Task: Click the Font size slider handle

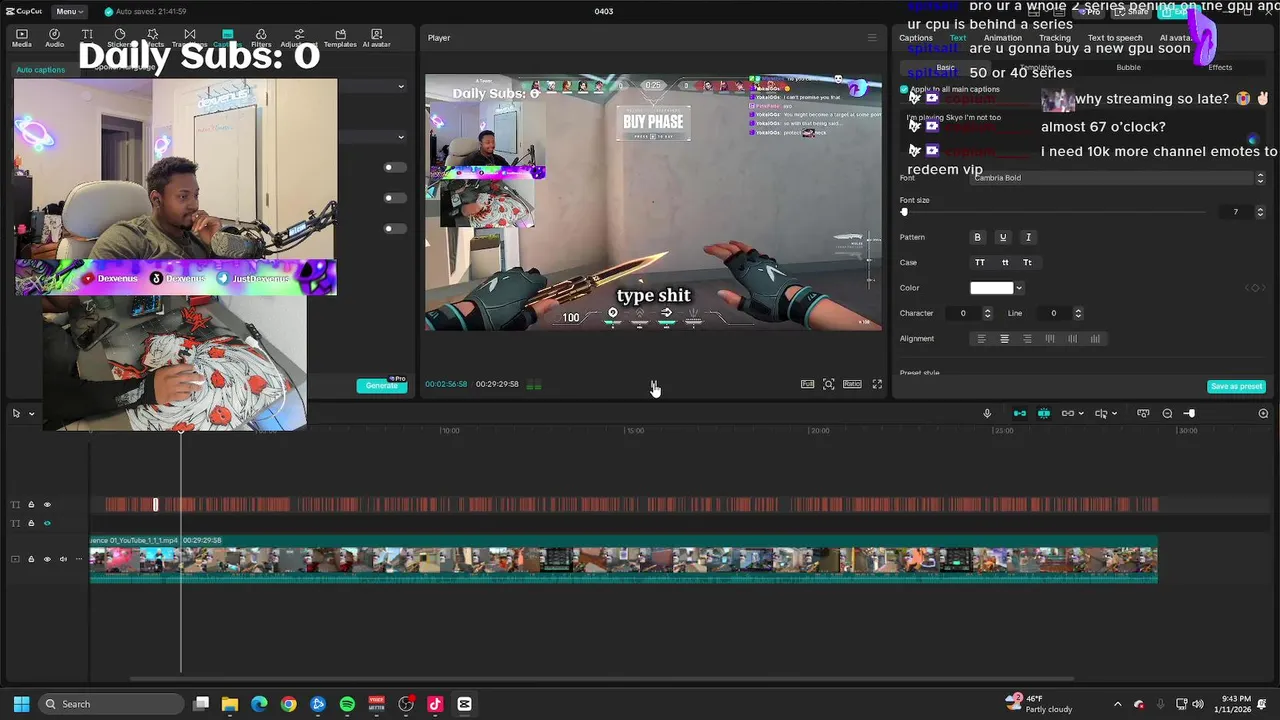Action: [x=904, y=212]
